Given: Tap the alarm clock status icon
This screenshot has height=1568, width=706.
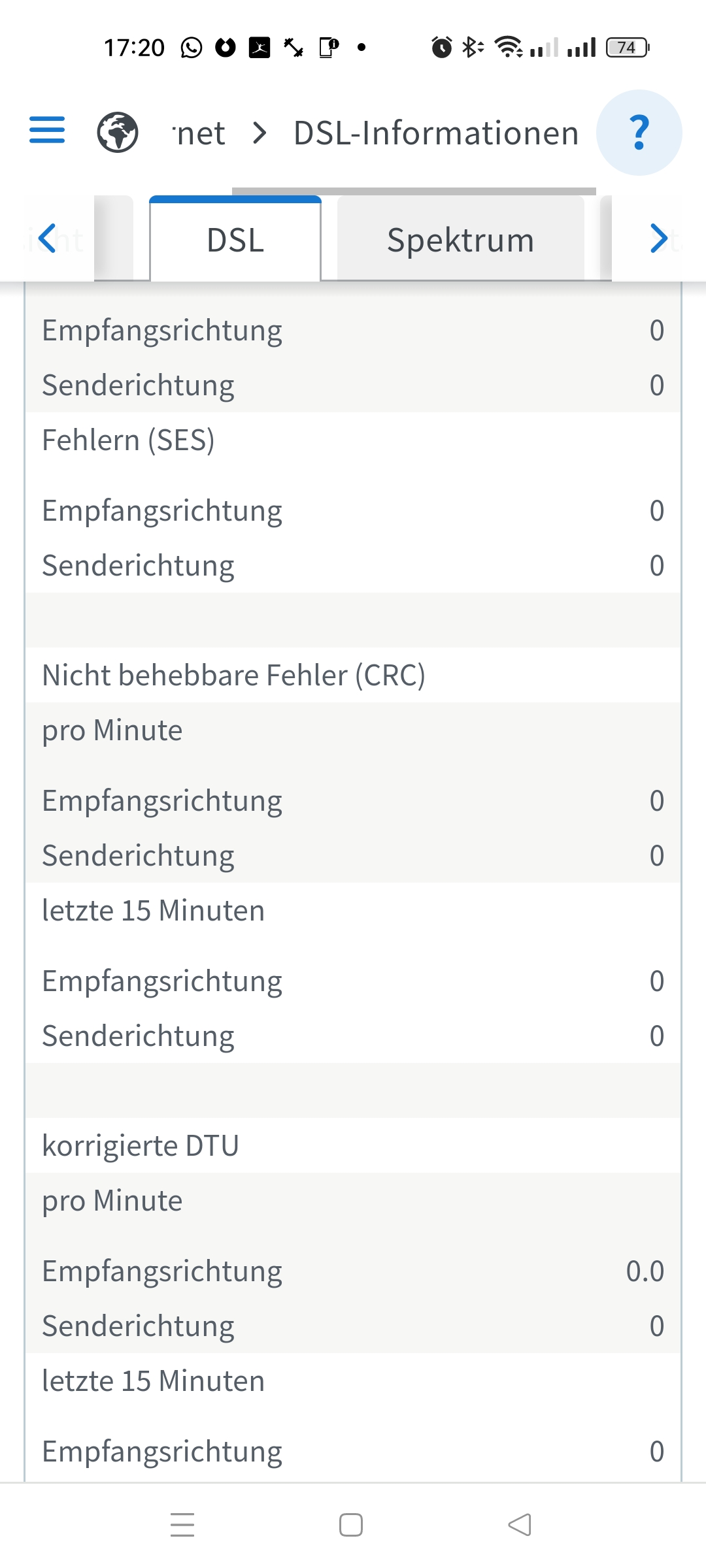Looking at the screenshot, I should [x=442, y=48].
